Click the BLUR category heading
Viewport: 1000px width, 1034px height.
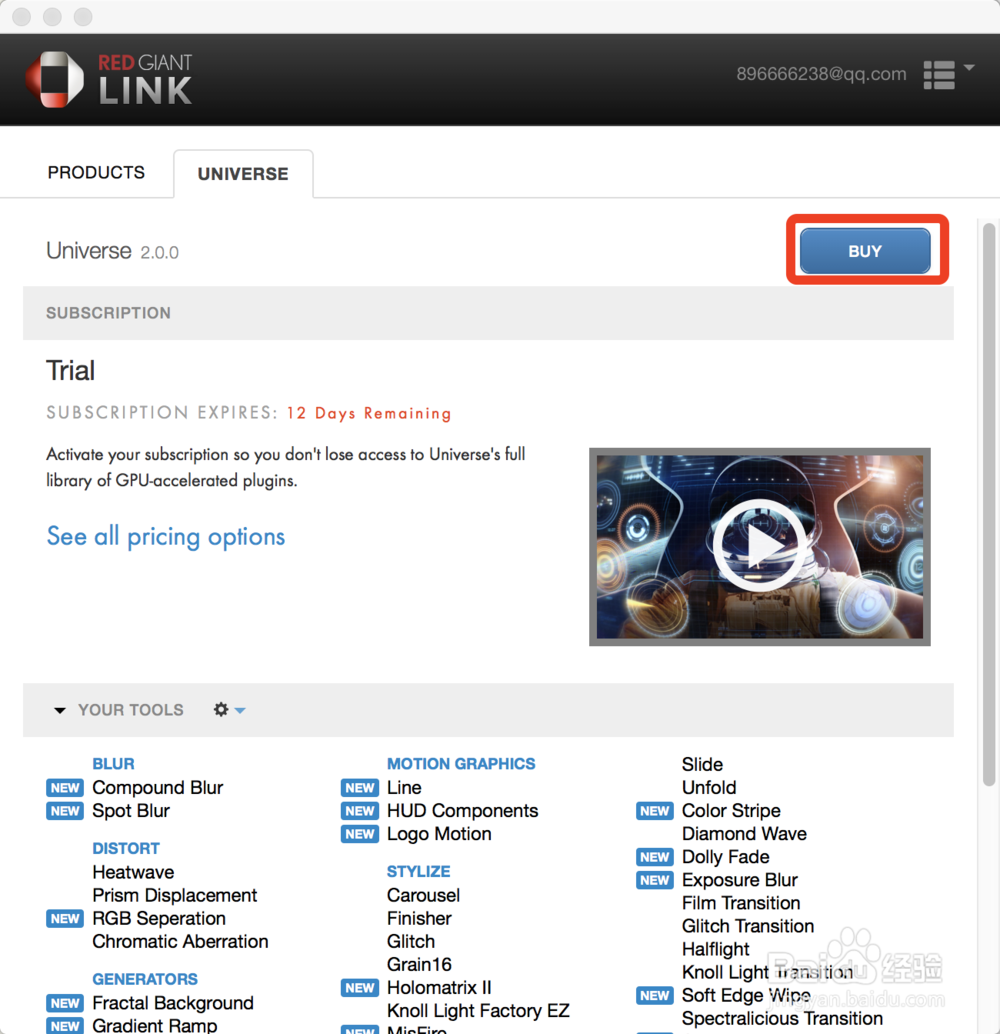click(x=113, y=764)
